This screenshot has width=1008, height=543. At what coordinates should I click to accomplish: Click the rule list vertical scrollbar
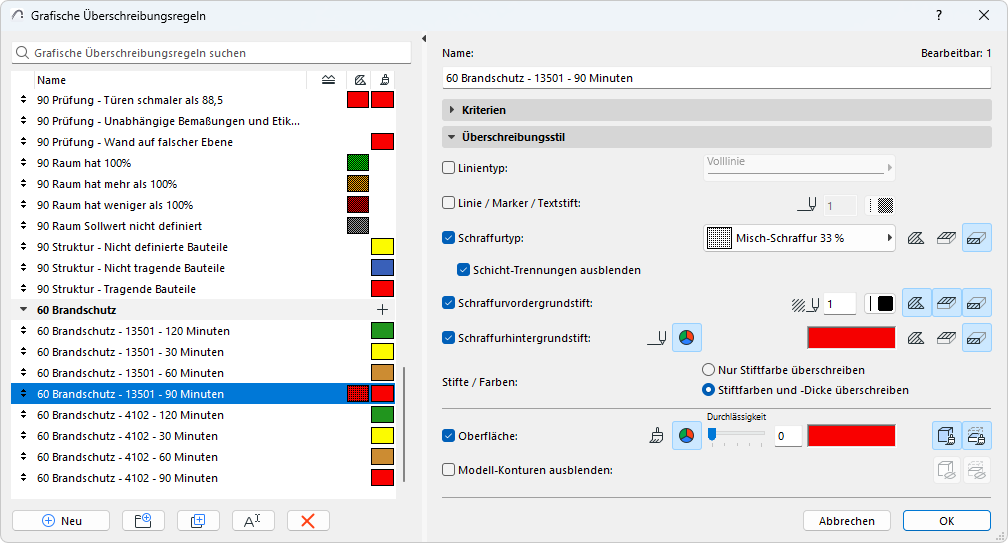click(x=404, y=424)
